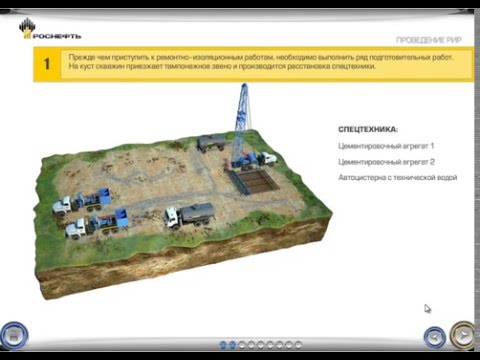Jump to the third progress dot
Screen dimensions: 480x360
coord(242,345)
